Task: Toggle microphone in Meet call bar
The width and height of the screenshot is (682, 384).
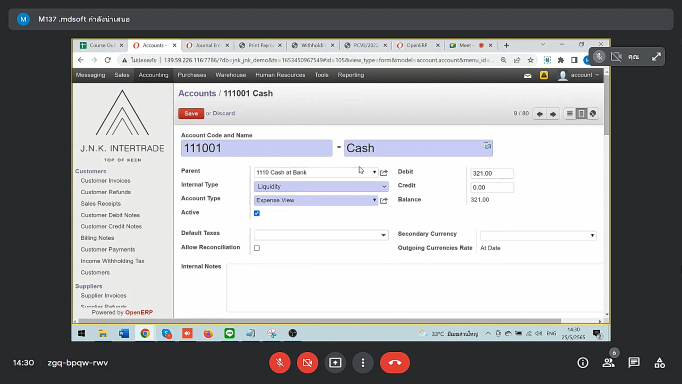Action: click(x=280, y=363)
